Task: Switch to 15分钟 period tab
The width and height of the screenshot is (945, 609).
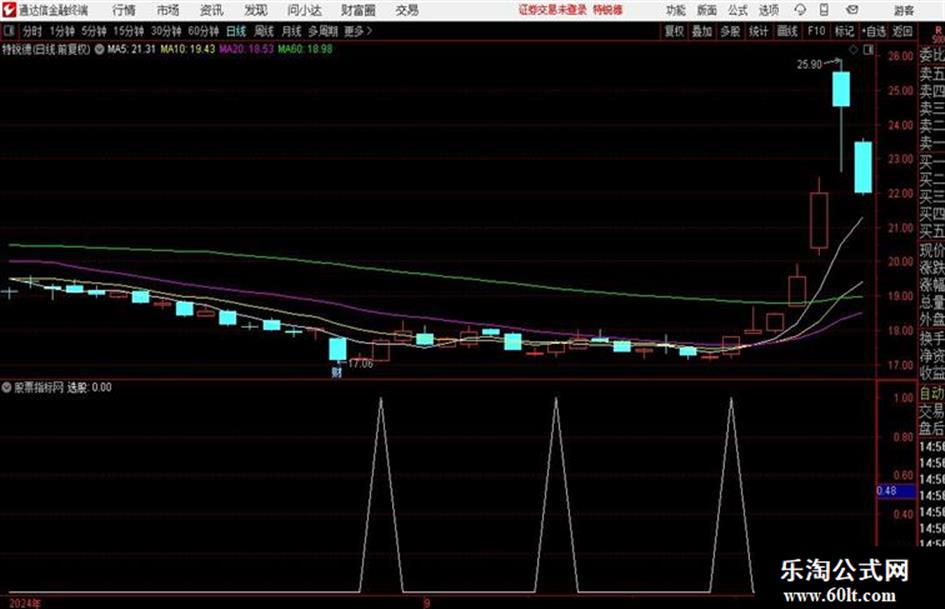Action: [x=129, y=31]
